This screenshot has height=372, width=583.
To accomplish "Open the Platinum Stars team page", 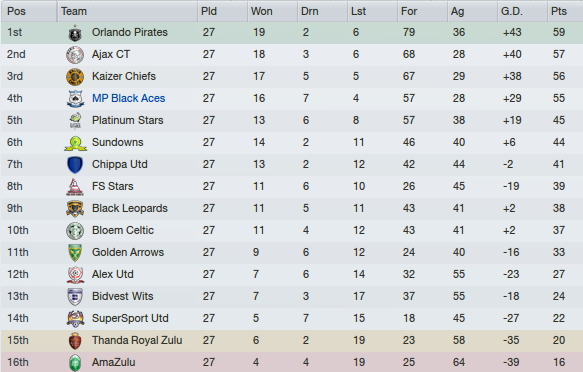I will pos(128,120).
